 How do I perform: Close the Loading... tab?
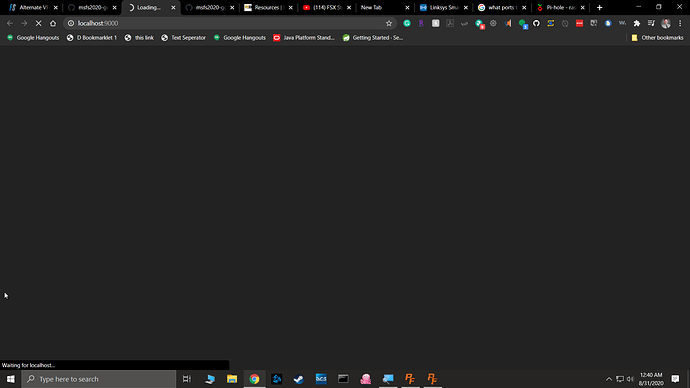(x=173, y=7)
